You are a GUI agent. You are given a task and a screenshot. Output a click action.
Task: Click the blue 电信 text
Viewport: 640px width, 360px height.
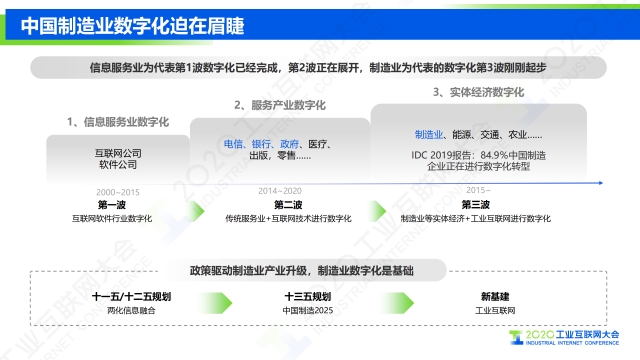[233, 144]
